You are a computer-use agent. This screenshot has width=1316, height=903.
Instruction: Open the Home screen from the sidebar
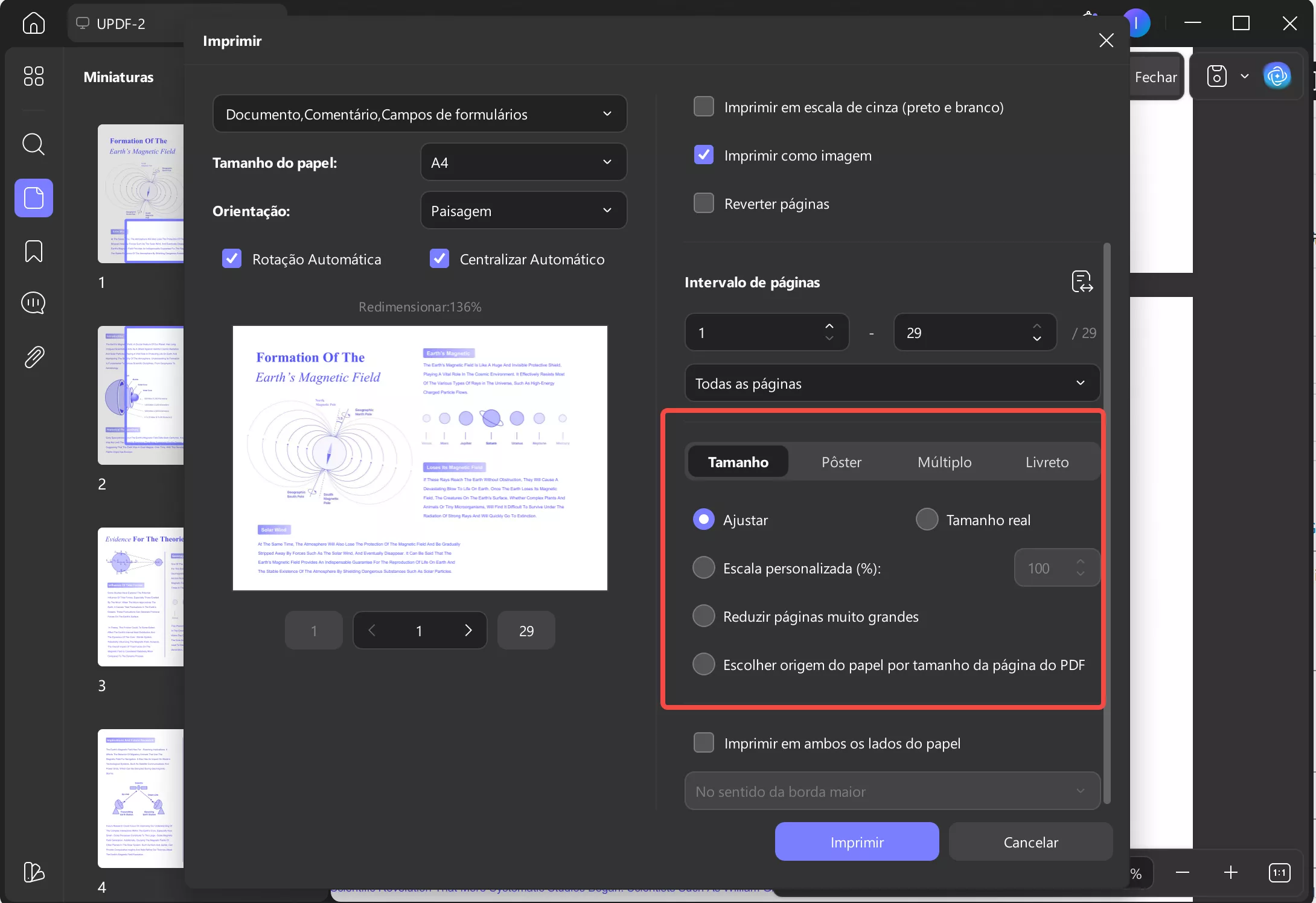click(33, 23)
